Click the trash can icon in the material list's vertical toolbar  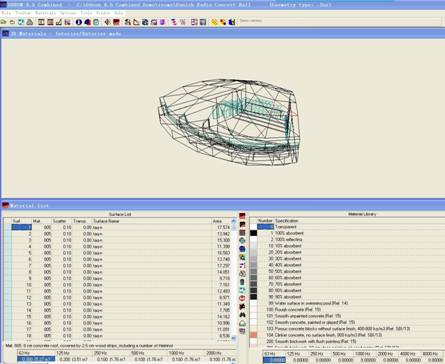[x=242, y=282]
